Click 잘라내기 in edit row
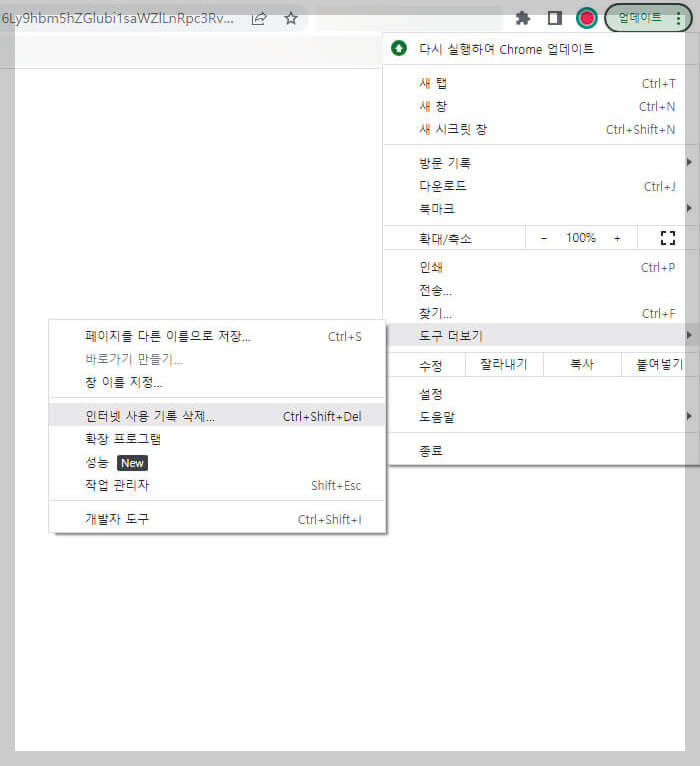This screenshot has width=700, height=766. 504,364
